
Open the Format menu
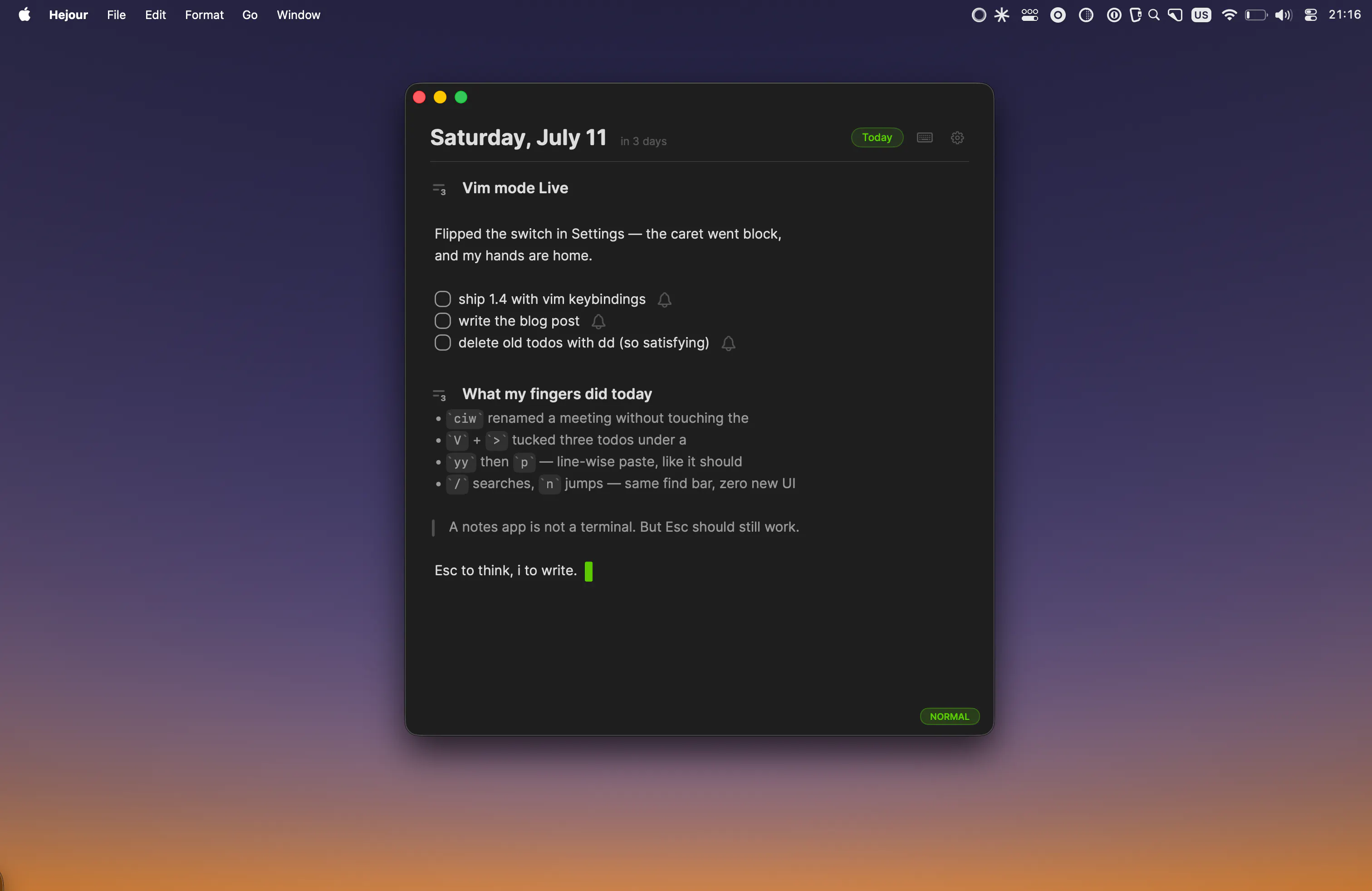(x=204, y=15)
